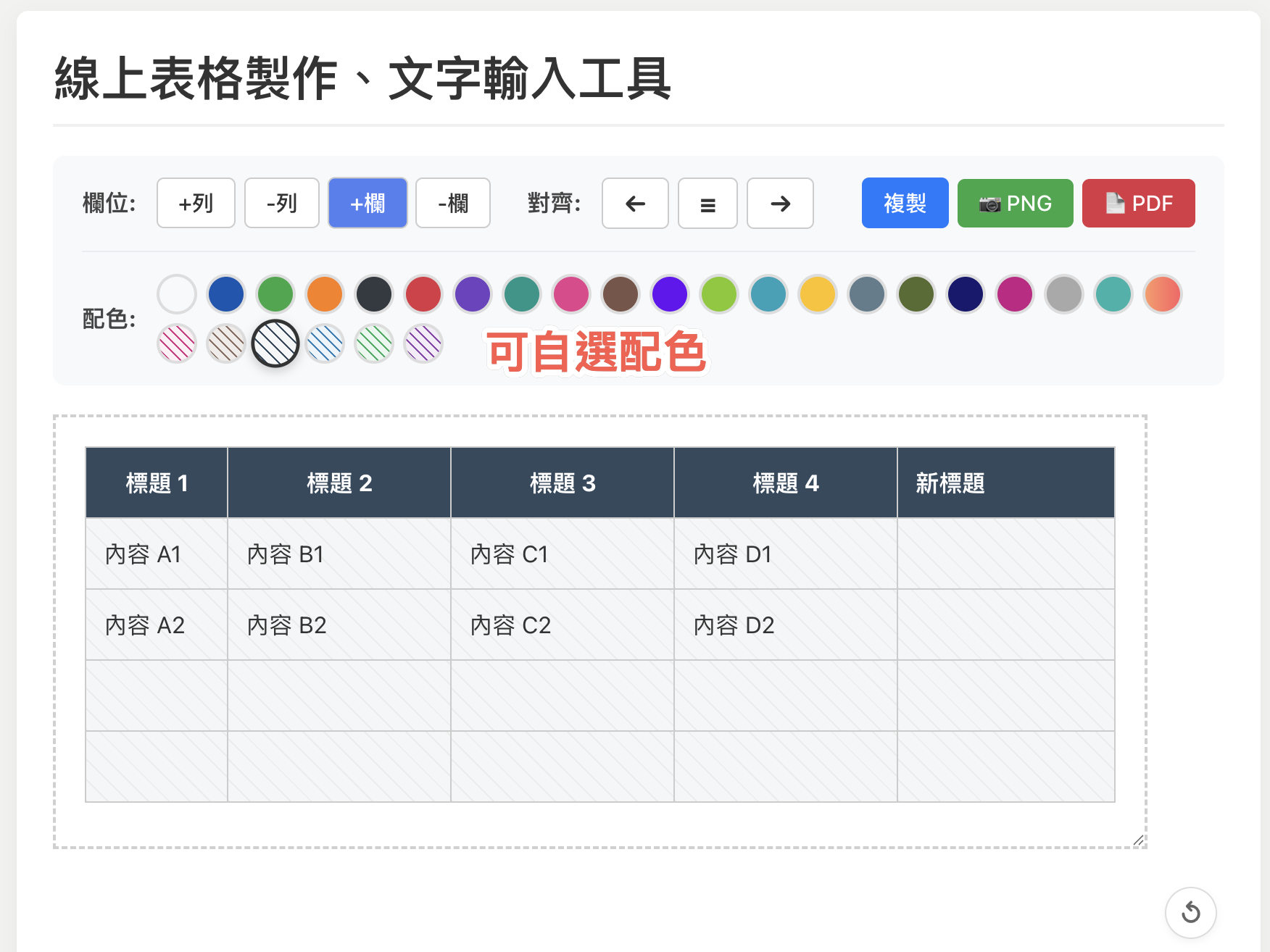The width and height of the screenshot is (1270, 952).
Task: Click the -列 remove row button
Action: pos(281,203)
